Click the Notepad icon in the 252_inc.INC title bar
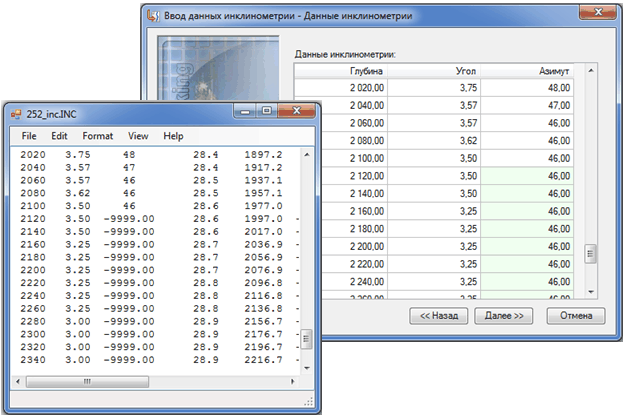 coord(15,114)
